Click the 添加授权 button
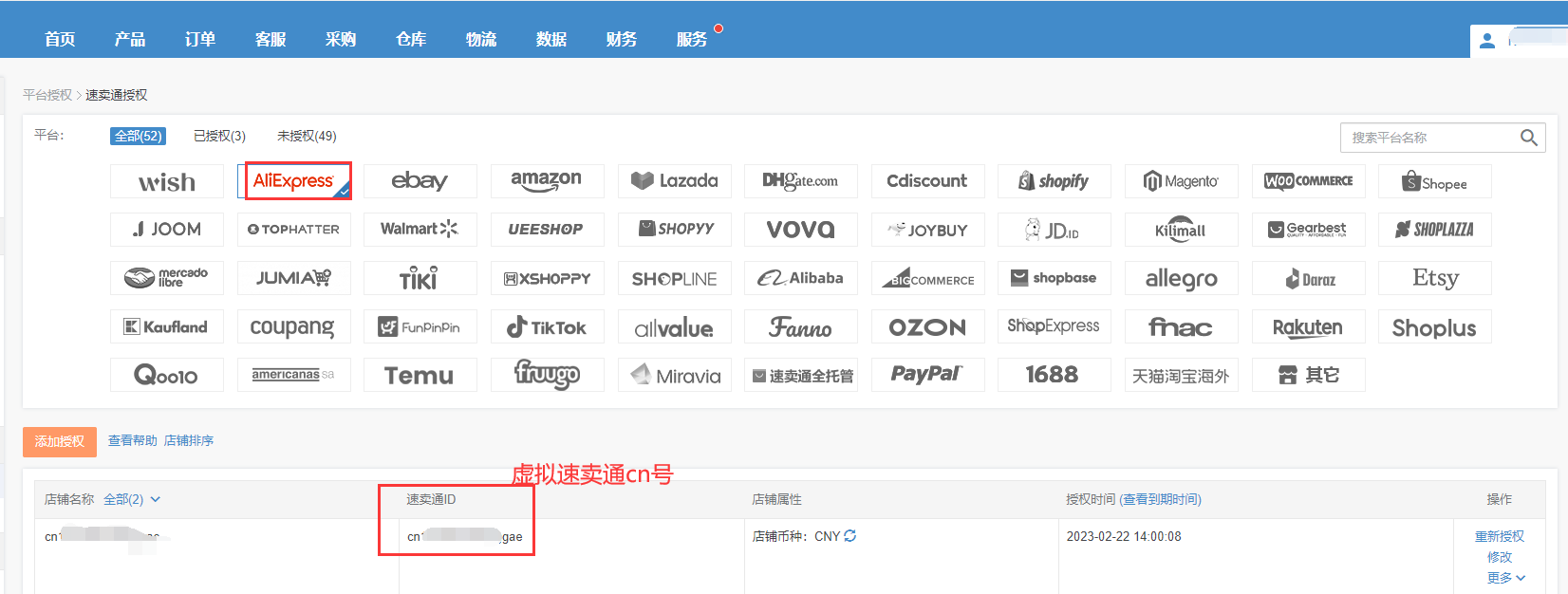The image size is (1568, 594). point(60,441)
